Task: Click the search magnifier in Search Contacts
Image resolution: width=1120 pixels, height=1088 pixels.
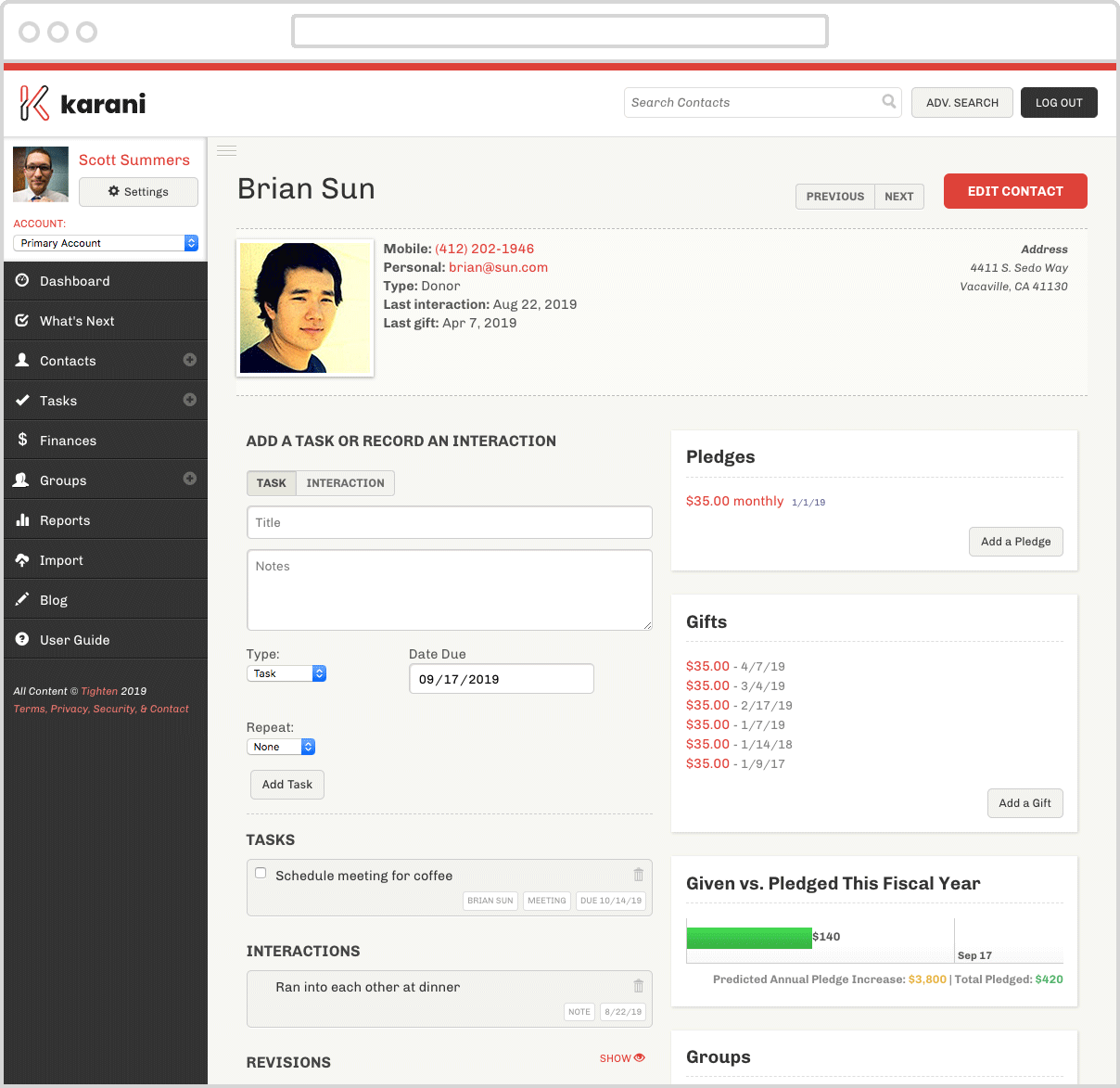Action: tap(888, 102)
